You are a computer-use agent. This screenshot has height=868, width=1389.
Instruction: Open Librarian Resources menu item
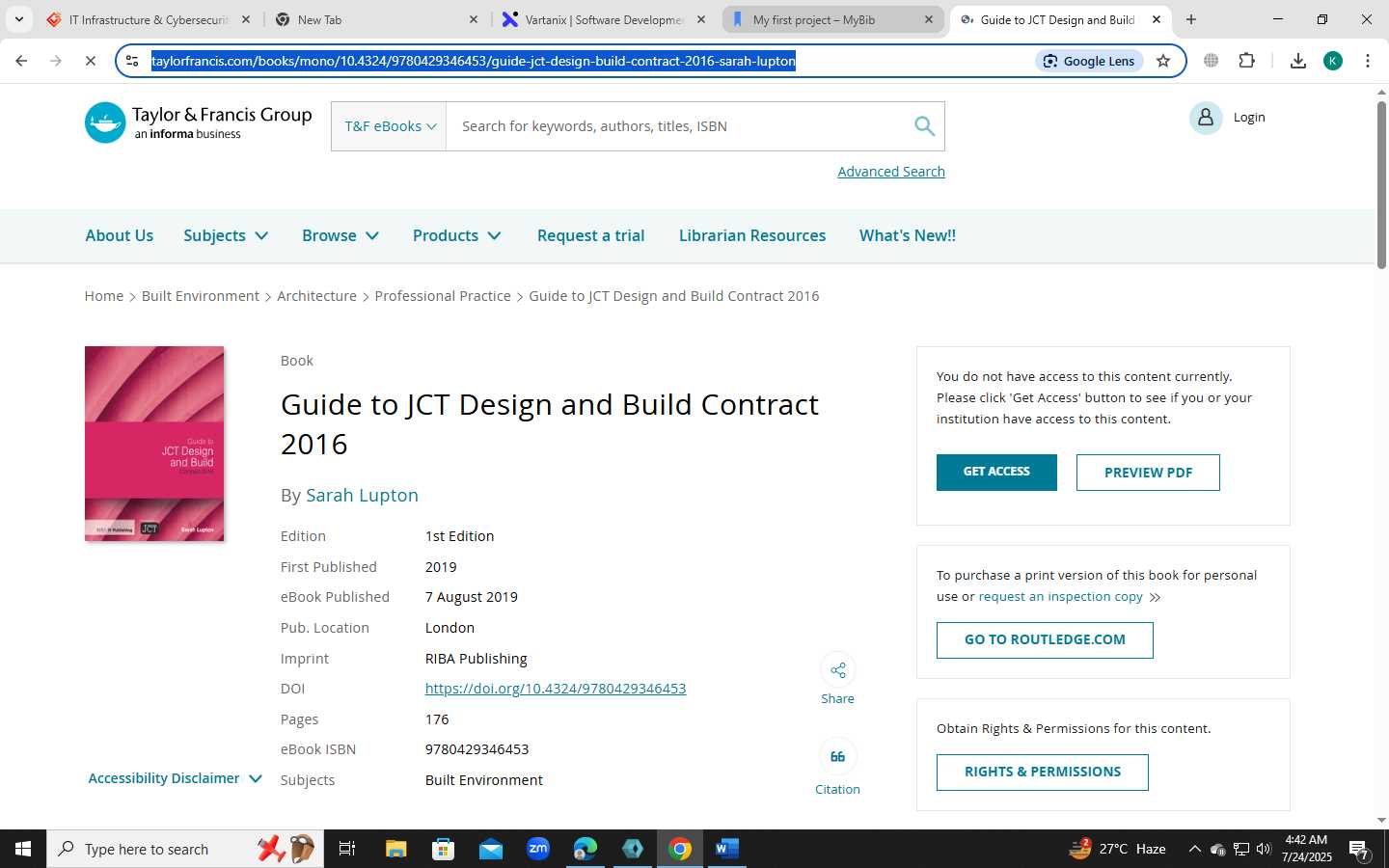752,235
